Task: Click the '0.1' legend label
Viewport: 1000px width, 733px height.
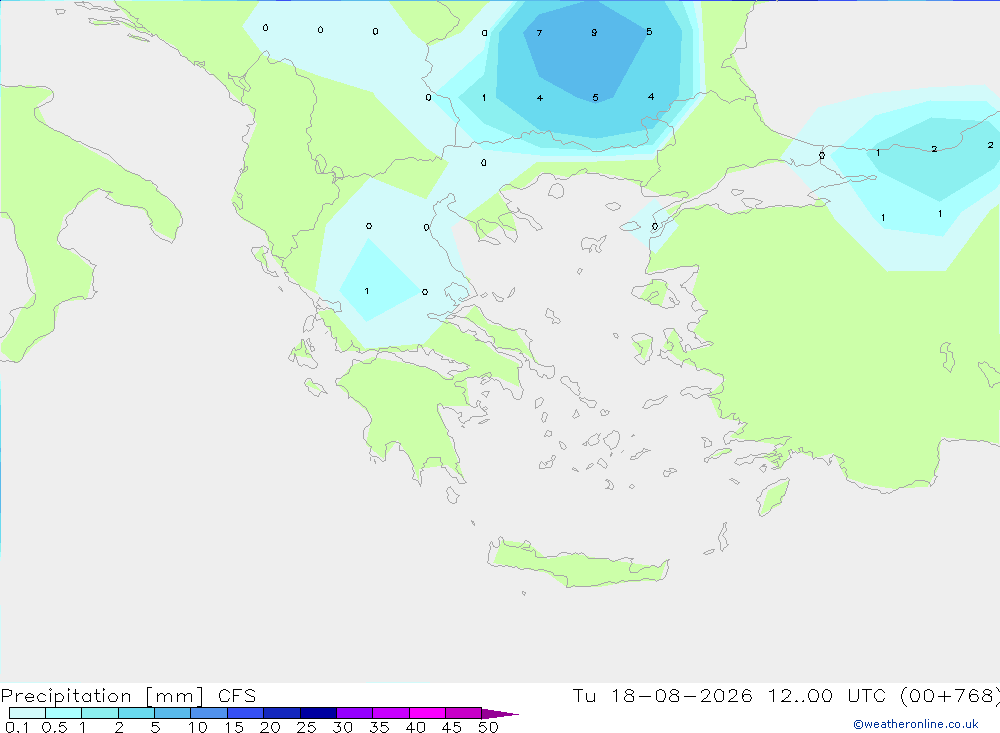Action: (x=17, y=727)
